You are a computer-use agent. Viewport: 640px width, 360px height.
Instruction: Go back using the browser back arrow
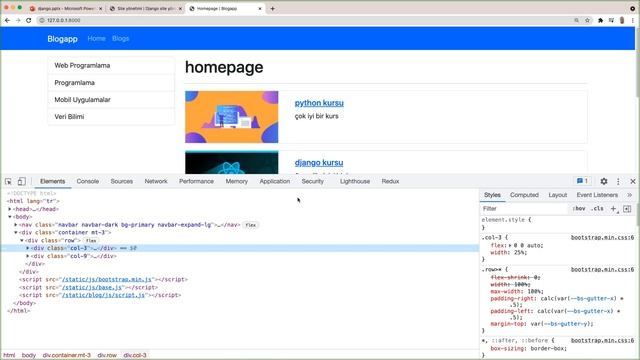[7, 20]
